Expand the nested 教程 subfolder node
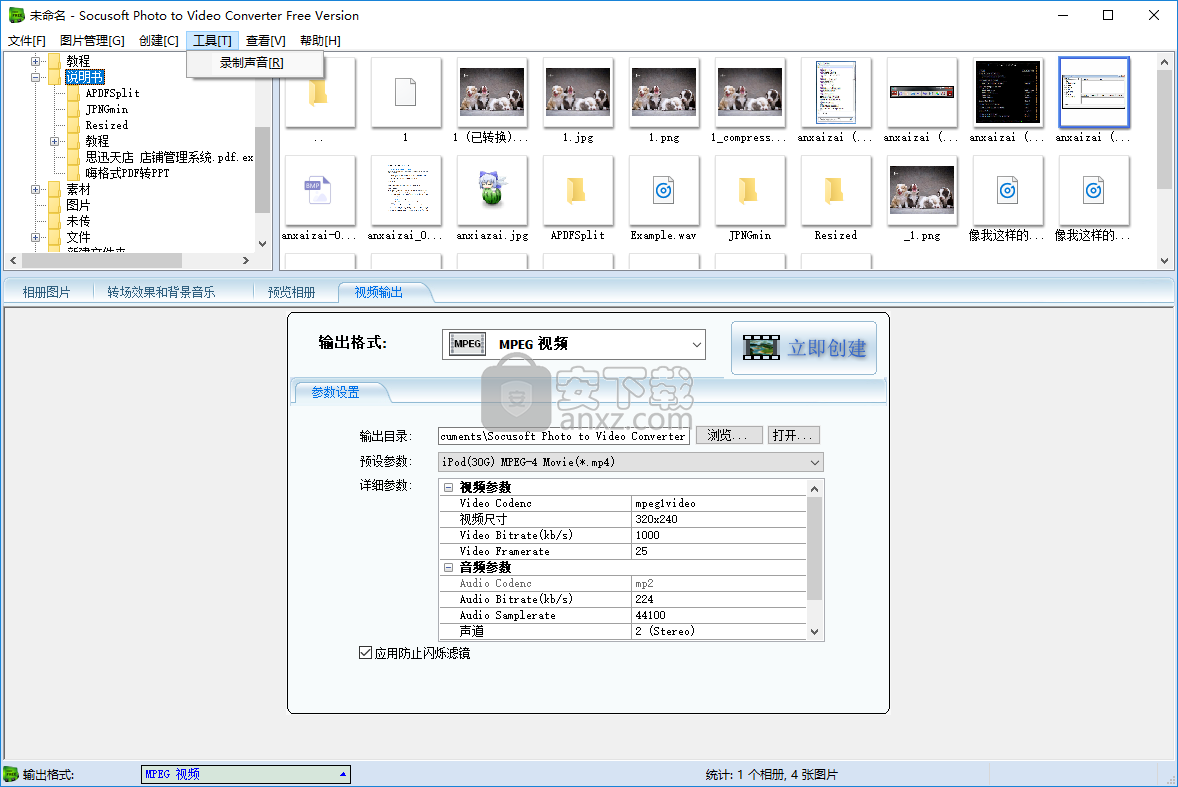The height and width of the screenshot is (787, 1178). (x=54, y=141)
